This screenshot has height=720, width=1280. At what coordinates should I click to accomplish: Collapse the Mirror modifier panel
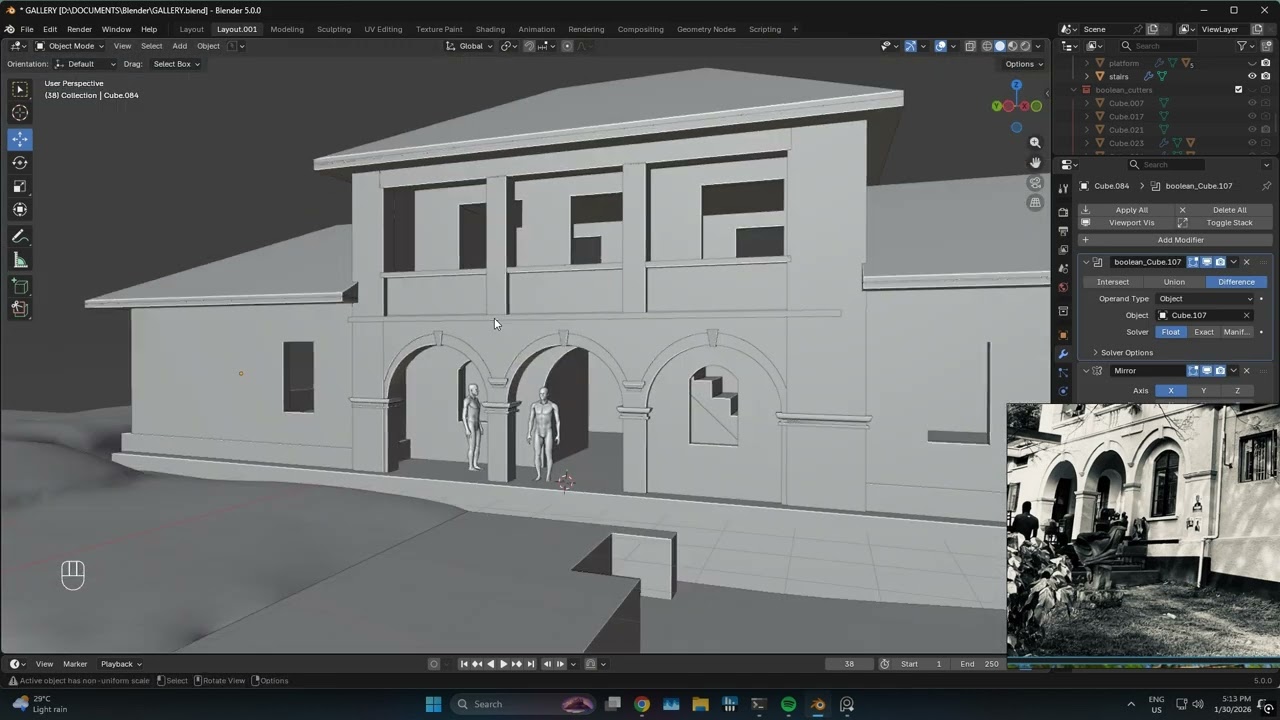pos(1085,371)
